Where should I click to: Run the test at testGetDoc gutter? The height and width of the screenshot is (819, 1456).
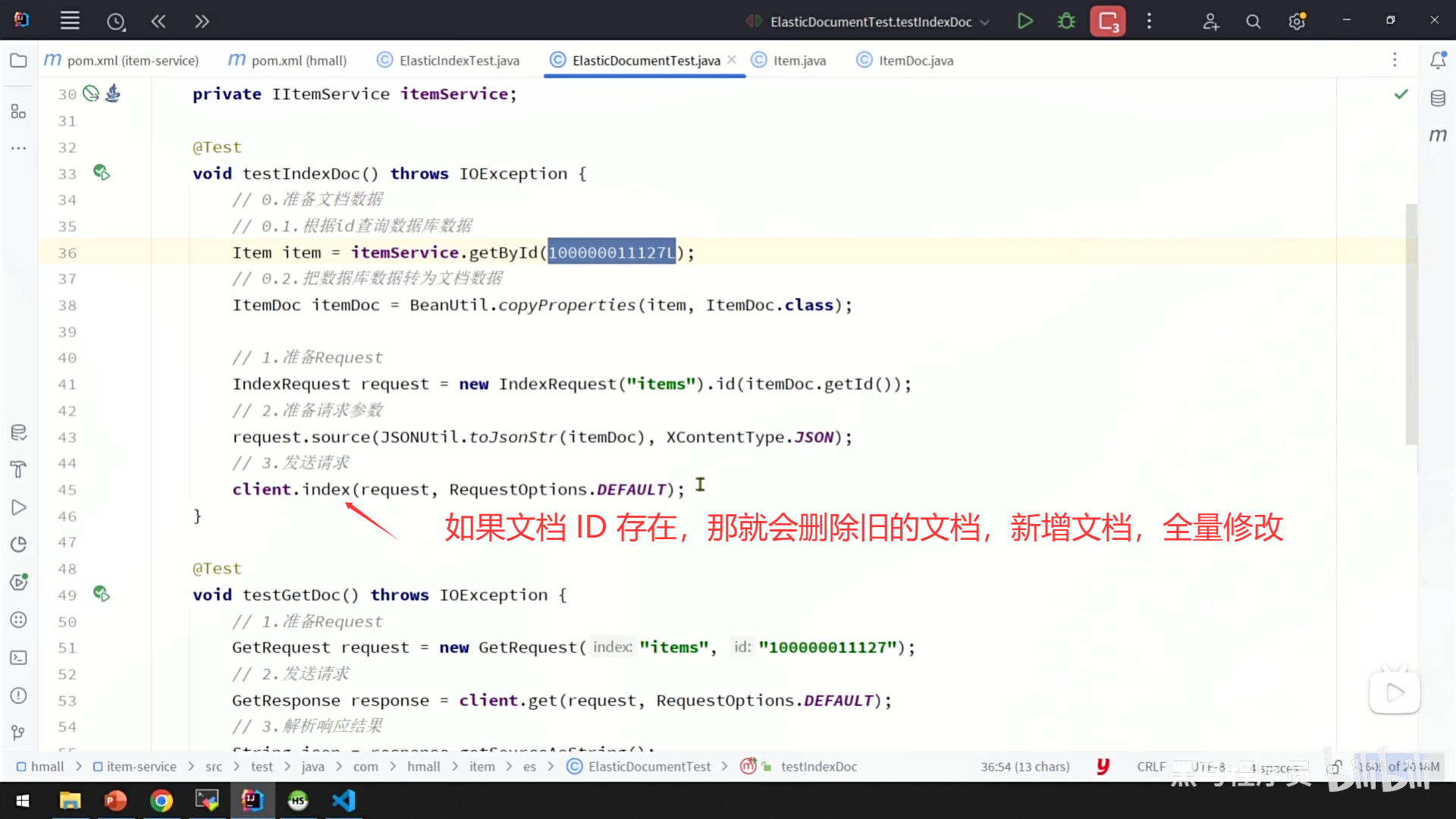coord(101,595)
